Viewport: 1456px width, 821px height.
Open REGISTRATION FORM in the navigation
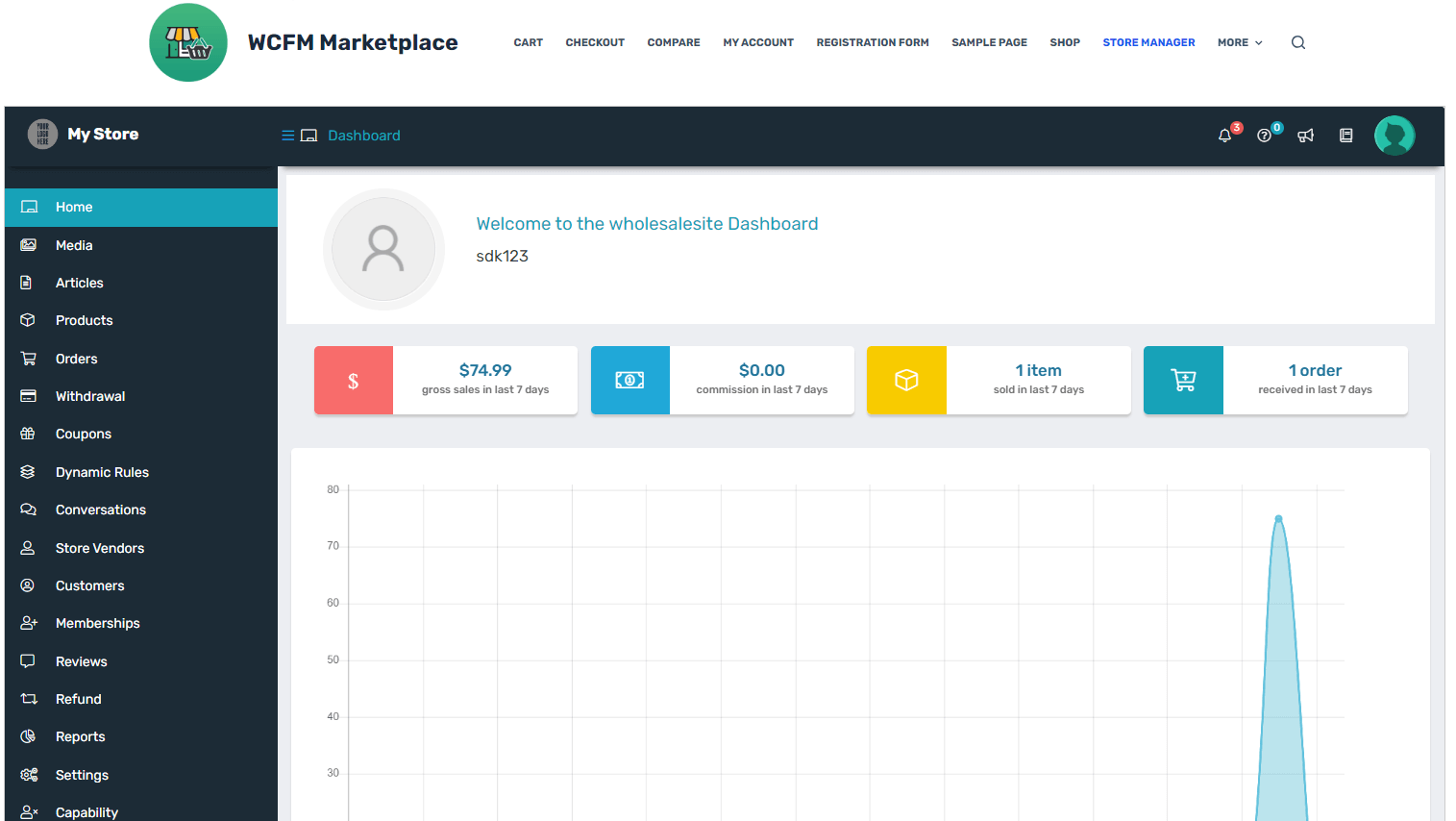point(873,42)
